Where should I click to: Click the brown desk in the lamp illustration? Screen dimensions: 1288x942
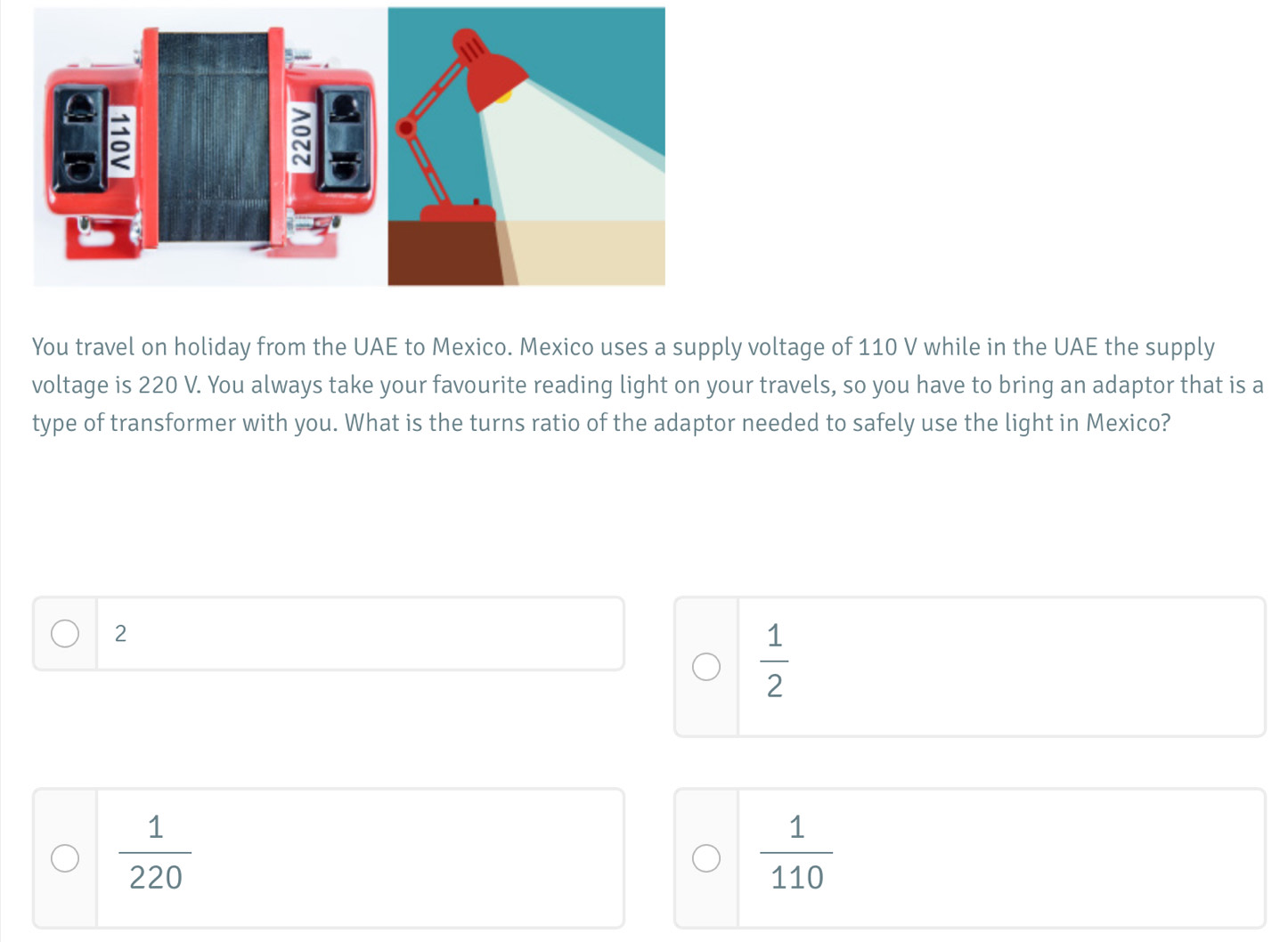[445, 253]
